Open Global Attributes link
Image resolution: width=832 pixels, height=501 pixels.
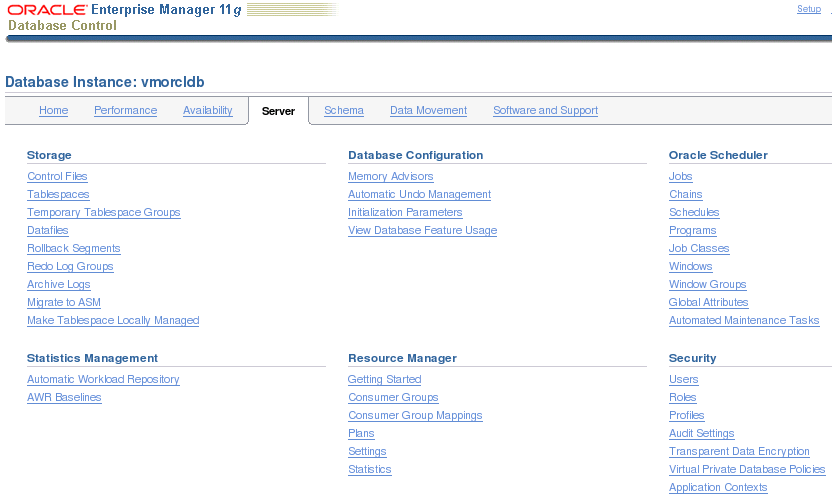click(x=709, y=303)
